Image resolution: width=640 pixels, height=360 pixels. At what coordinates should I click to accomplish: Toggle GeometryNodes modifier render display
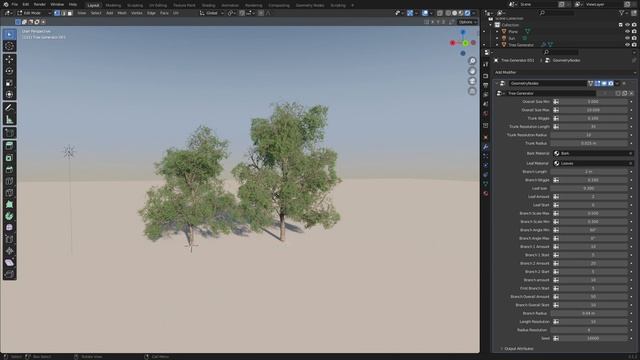pos(611,83)
